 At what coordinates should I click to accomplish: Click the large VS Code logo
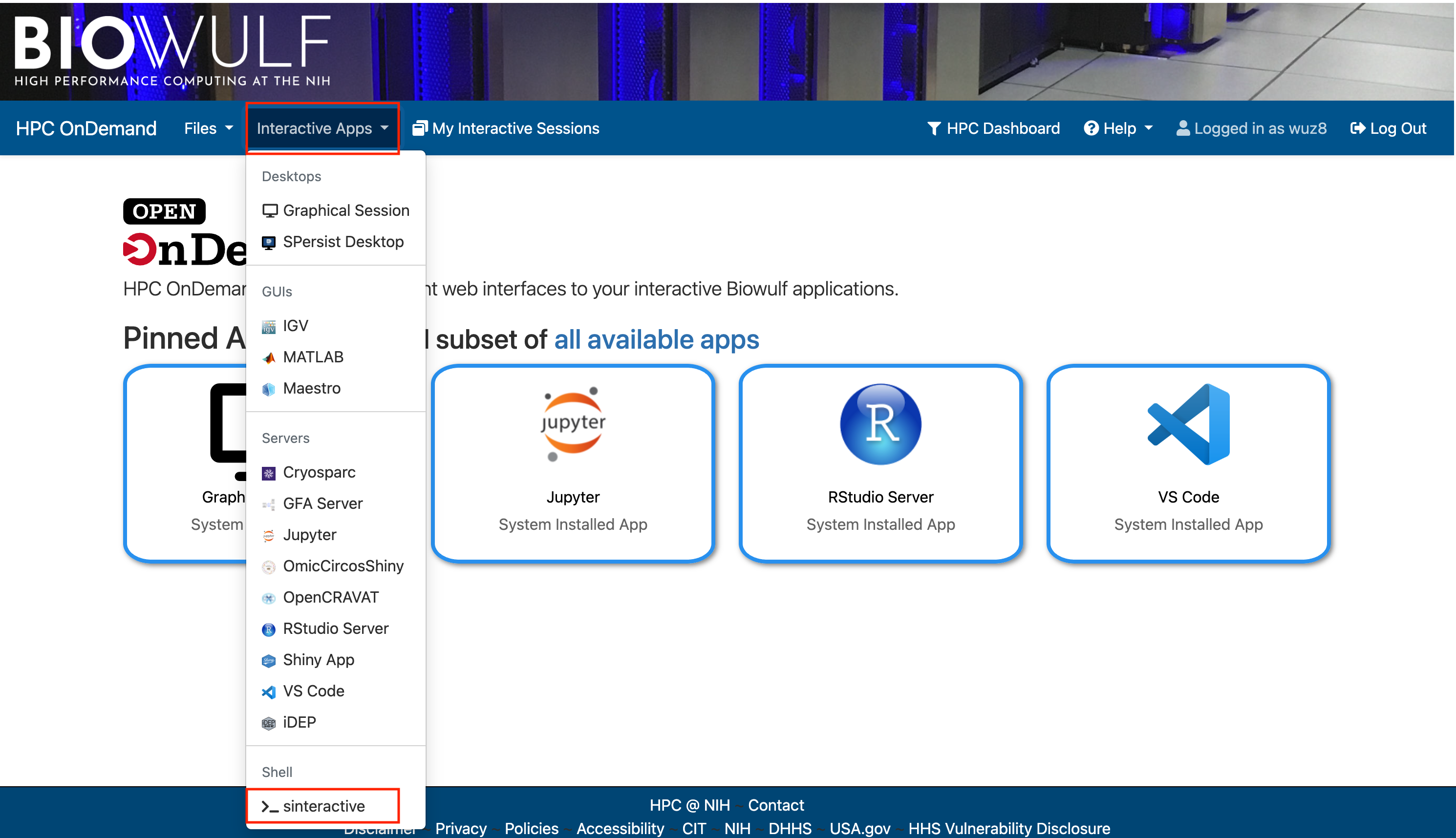click(x=1188, y=424)
